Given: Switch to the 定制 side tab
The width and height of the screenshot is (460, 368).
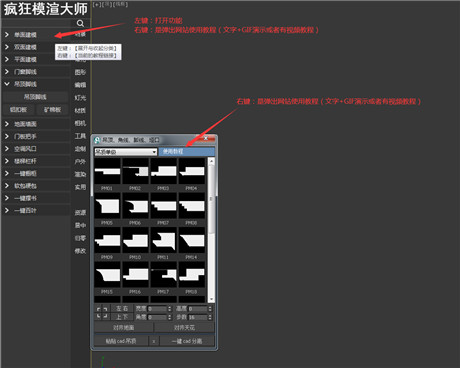Looking at the screenshot, I should [x=80, y=149].
